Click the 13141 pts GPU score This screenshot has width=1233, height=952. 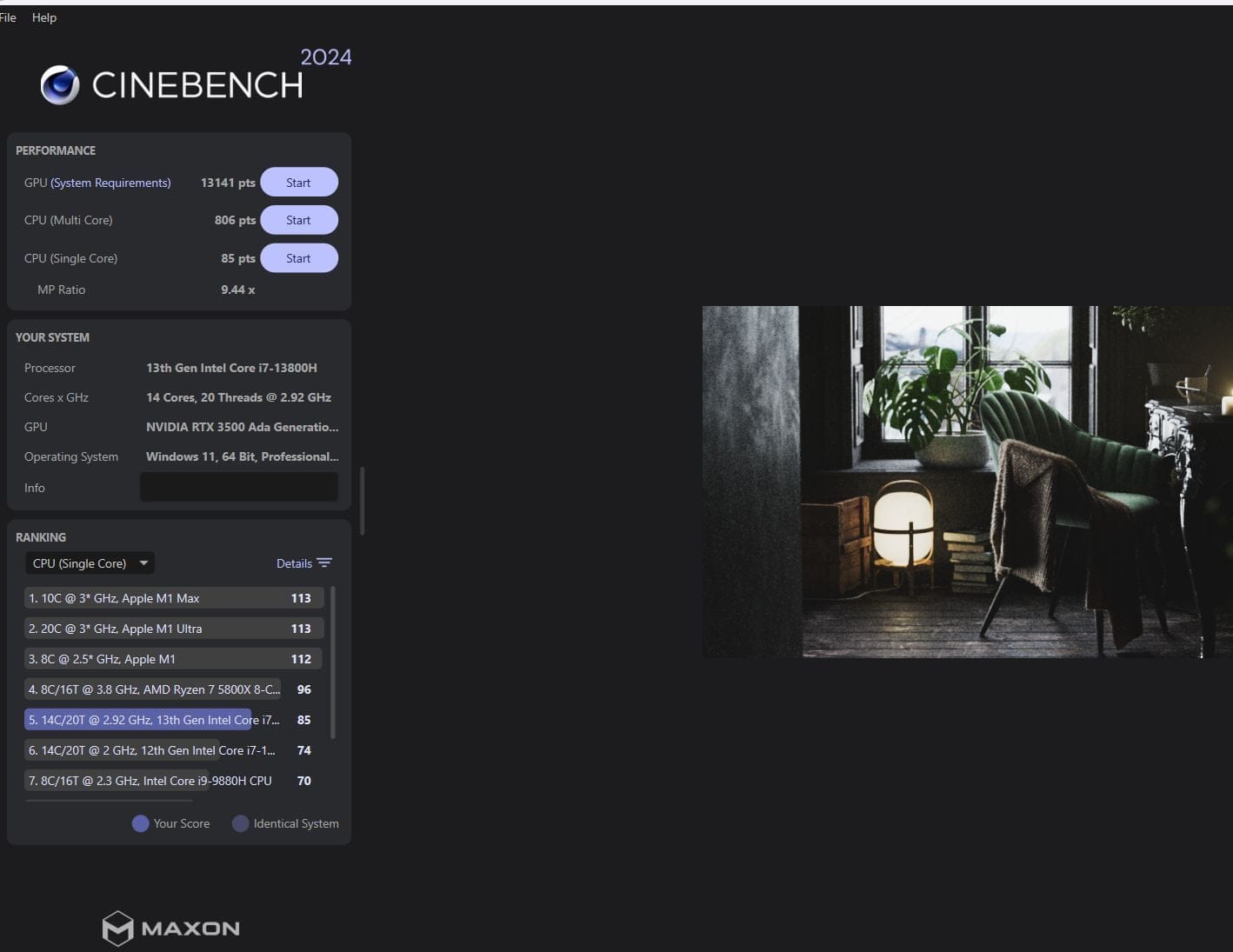click(x=228, y=183)
